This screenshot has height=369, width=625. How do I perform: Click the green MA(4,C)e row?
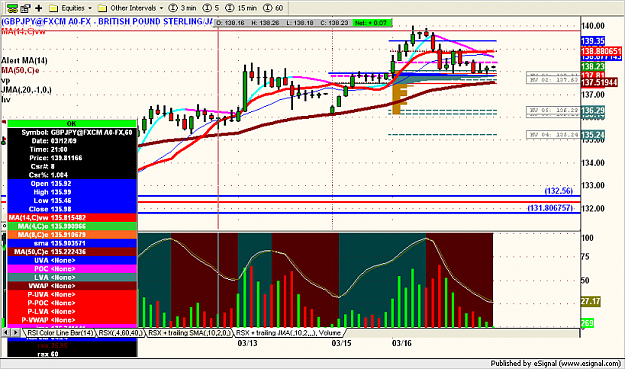click(72, 226)
